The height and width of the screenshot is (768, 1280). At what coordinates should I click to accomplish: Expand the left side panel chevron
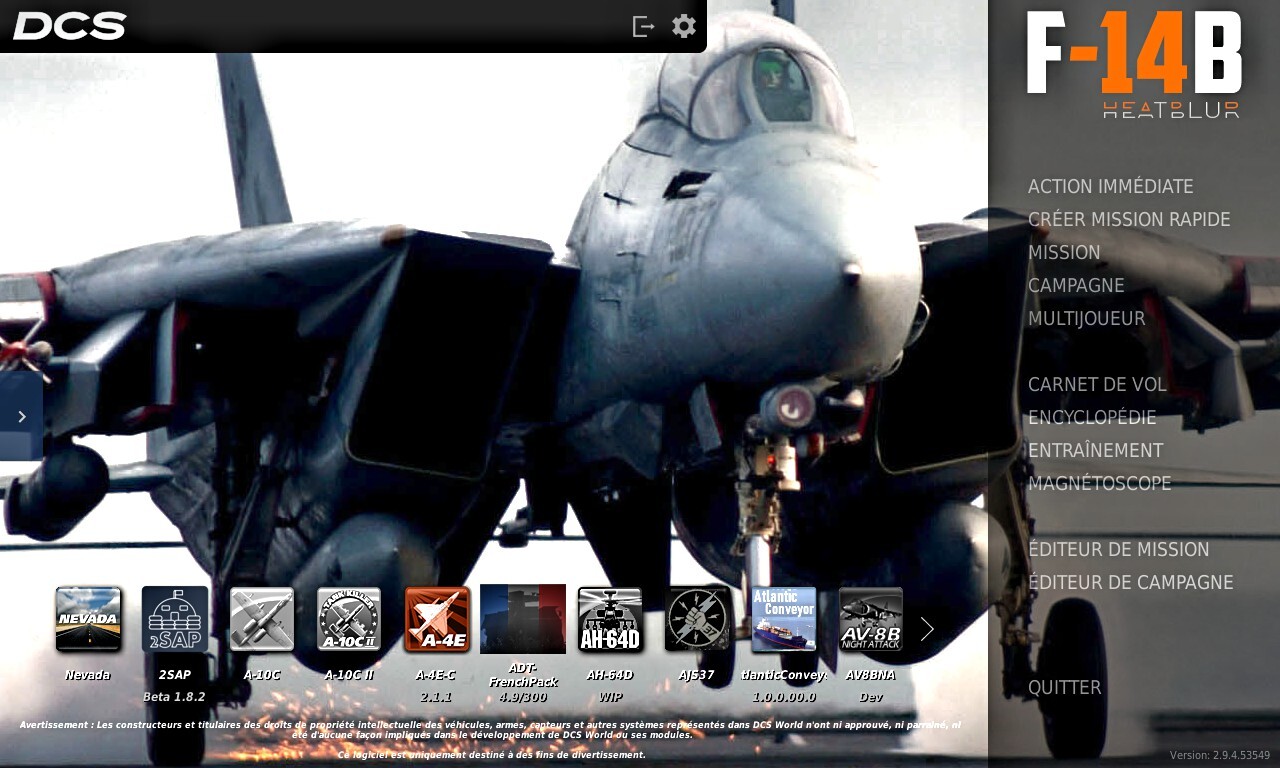[x=21, y=416]
